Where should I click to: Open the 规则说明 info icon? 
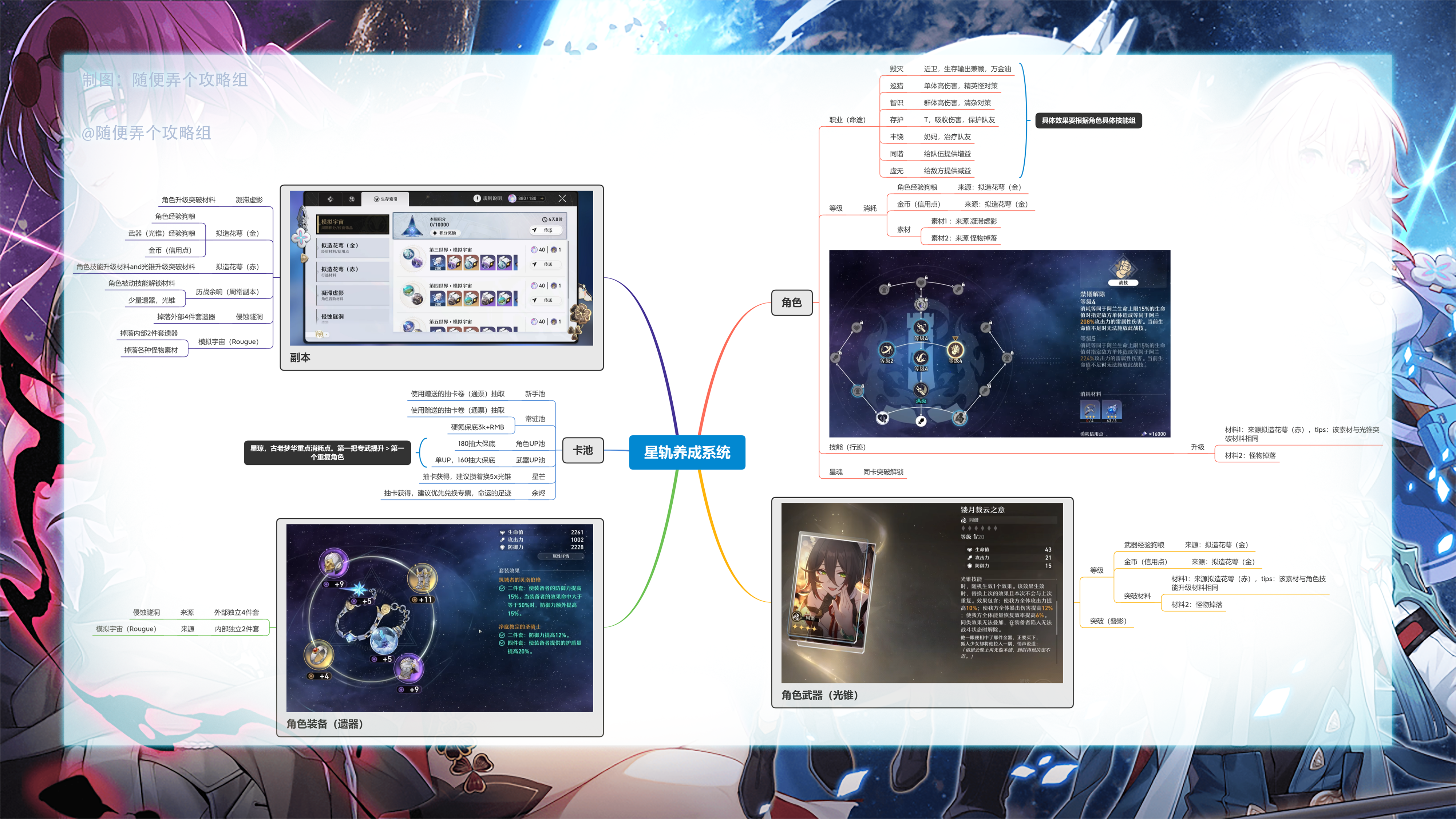tap(477, 198)
